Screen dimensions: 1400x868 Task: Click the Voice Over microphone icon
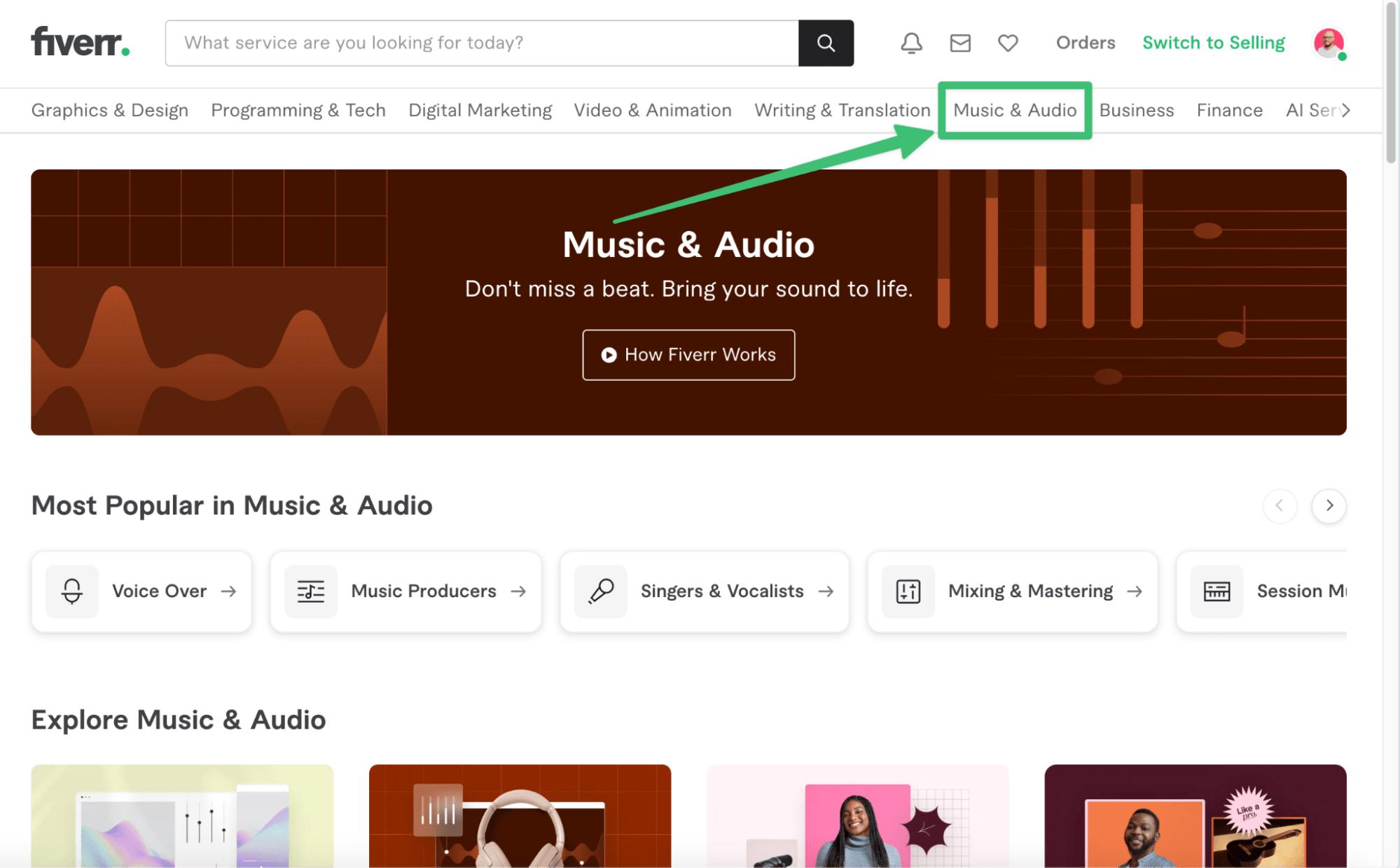[x=72, y=591]
